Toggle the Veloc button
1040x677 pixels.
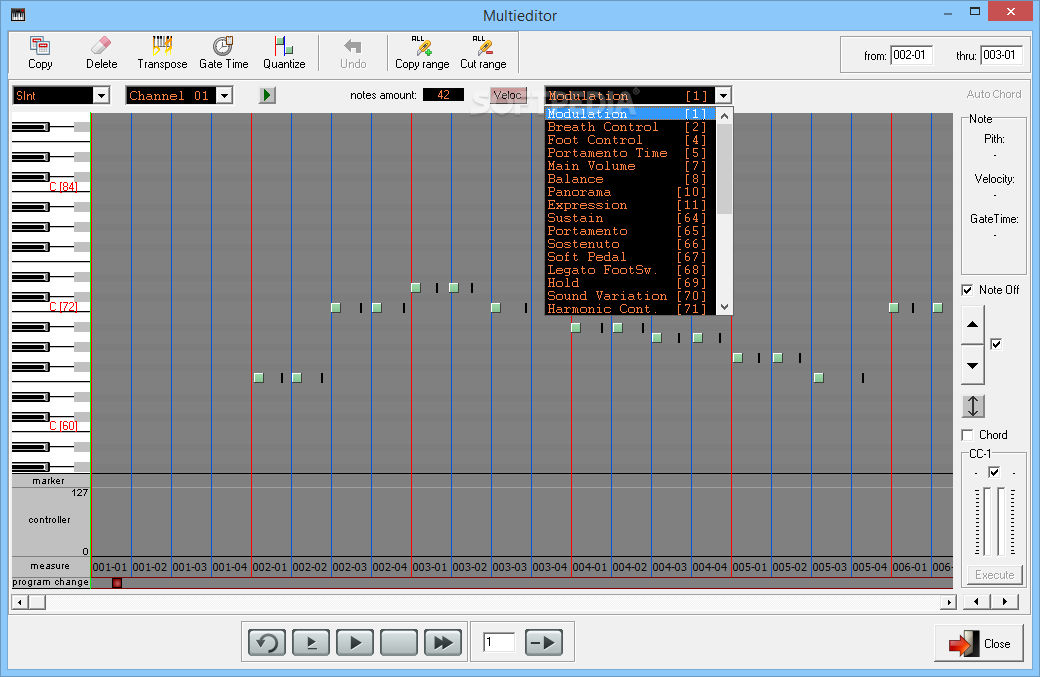pos(508,95)
